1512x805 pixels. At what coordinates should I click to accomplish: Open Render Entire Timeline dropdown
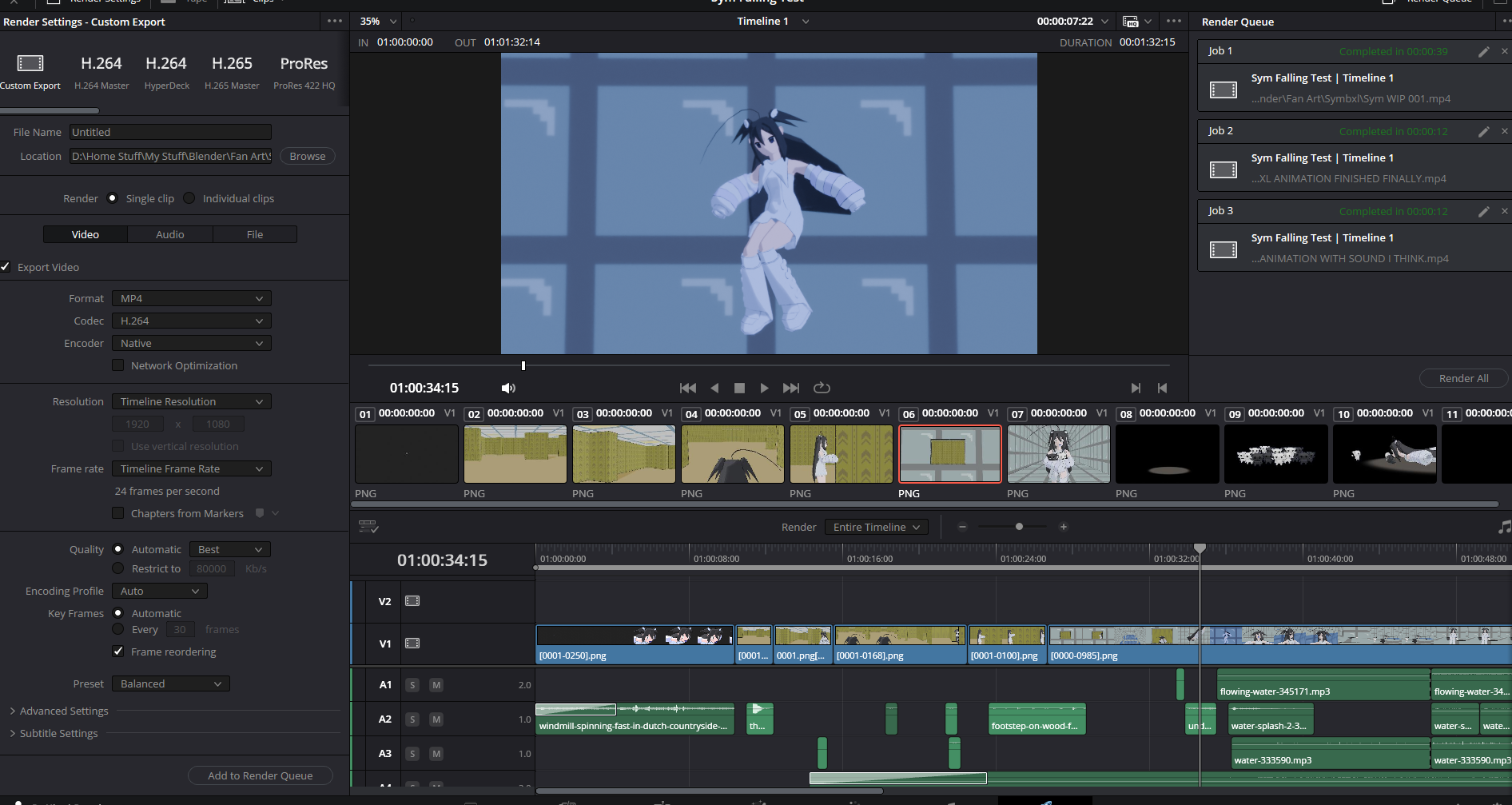click(x=877, y=527)
